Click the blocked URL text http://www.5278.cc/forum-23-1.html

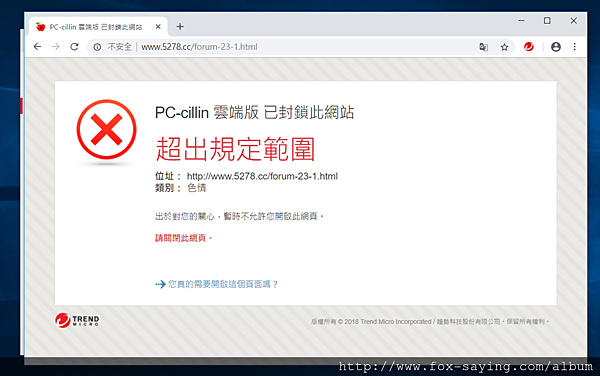262,176
